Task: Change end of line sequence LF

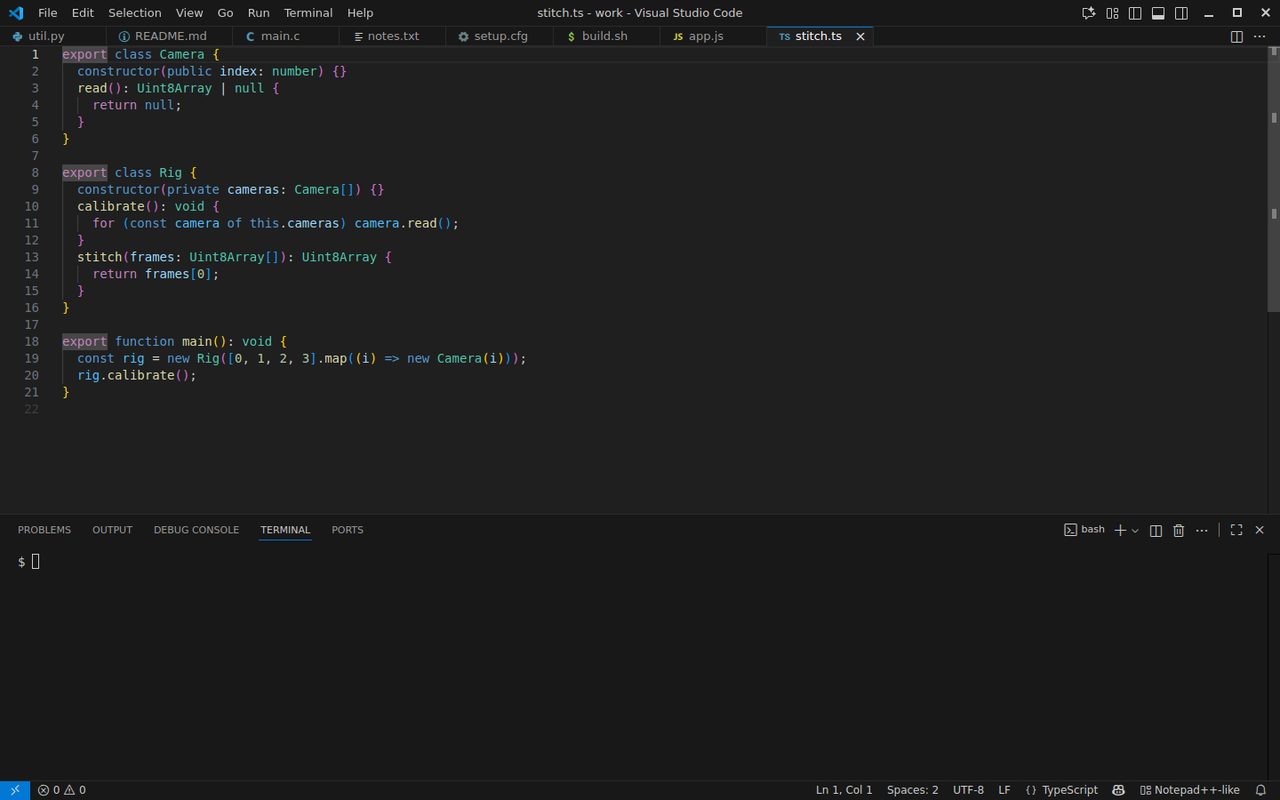Action: point(1004,790)
